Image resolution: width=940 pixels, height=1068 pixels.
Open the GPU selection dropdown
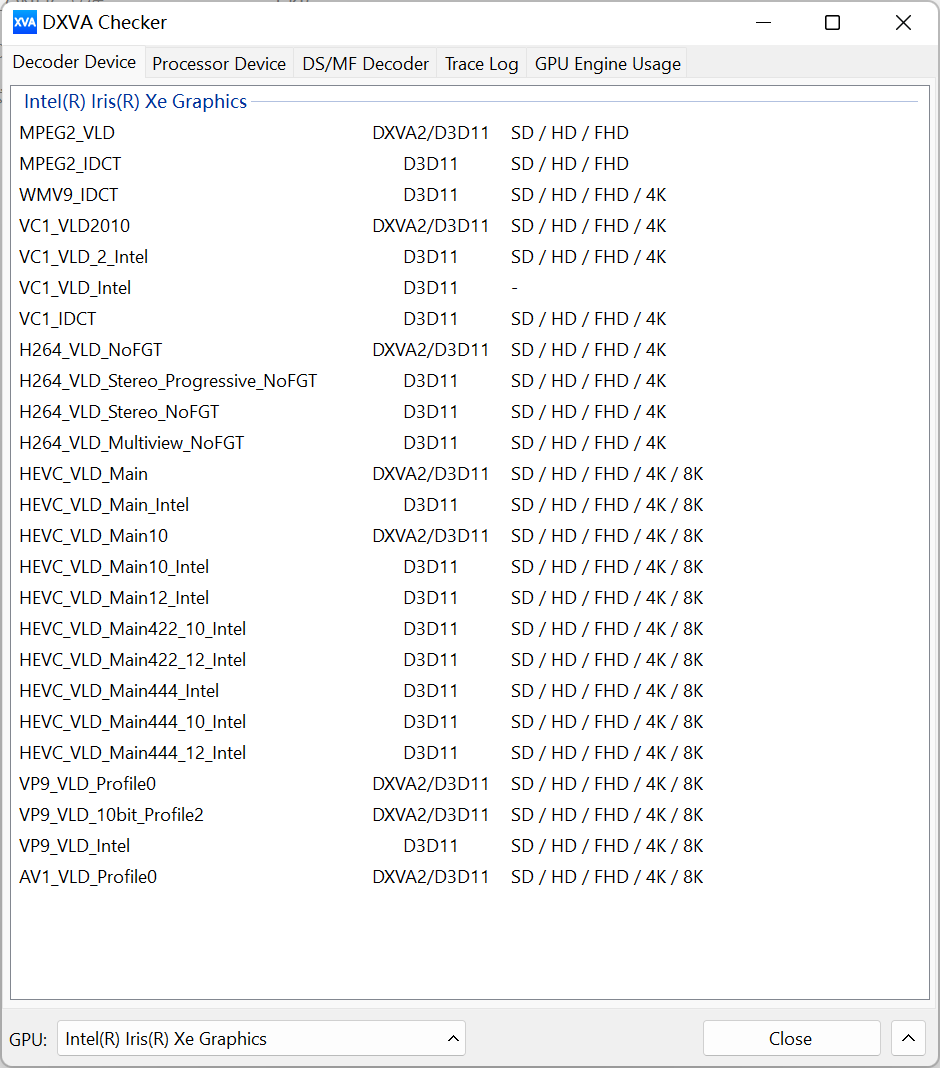click(x=261, y=1038)
